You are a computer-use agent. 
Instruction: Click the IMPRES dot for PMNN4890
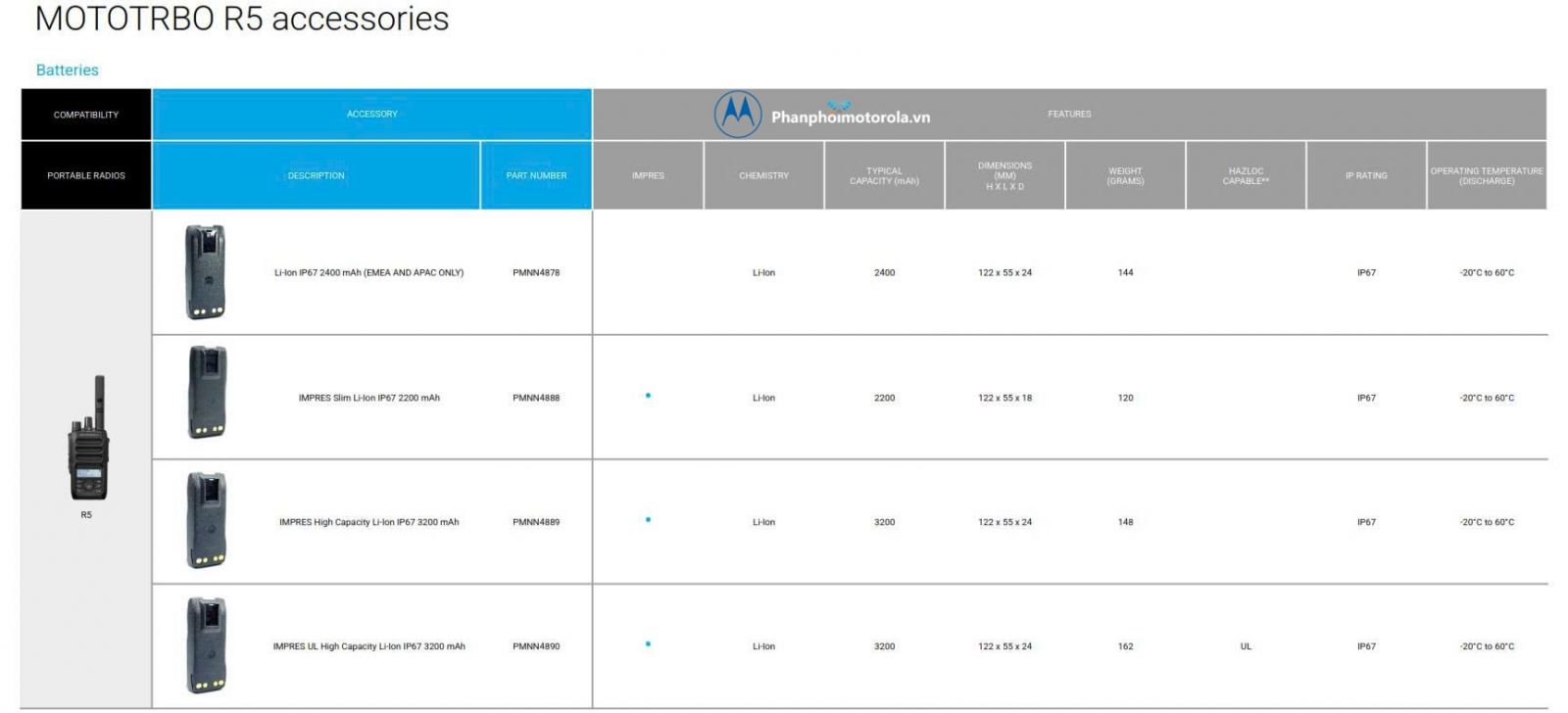(x=648, y=644)
